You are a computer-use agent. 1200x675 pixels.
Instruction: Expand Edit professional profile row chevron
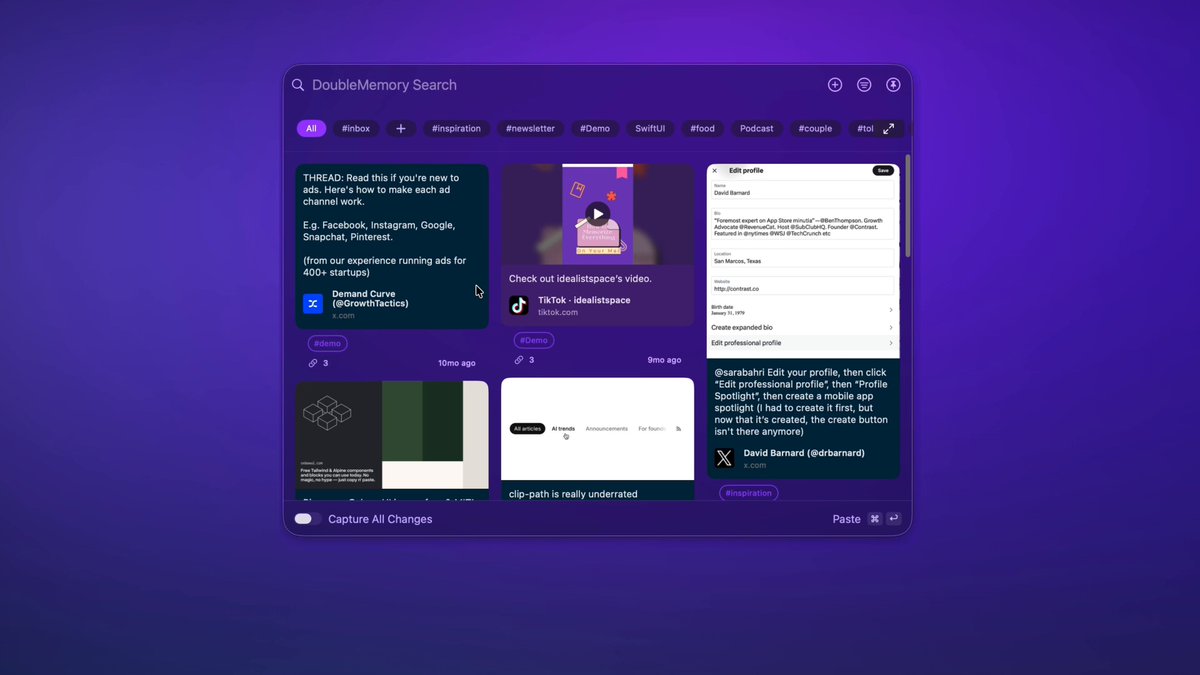point(890,343)
